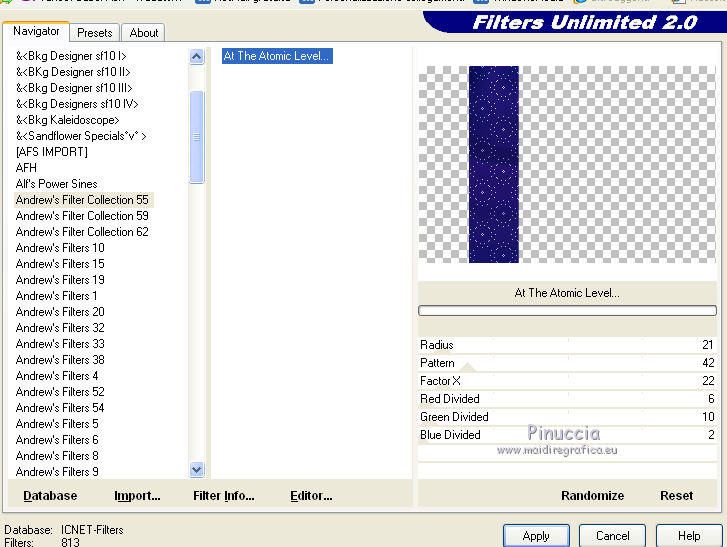This screenshot has height=547, width=727.
Task: Open the About tab
Action: 144,33
